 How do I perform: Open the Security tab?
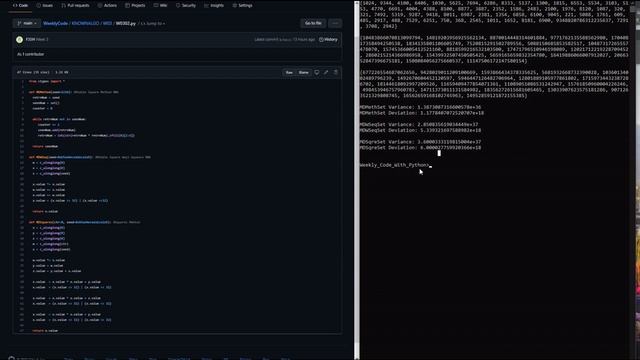click(x=186, y=5)
